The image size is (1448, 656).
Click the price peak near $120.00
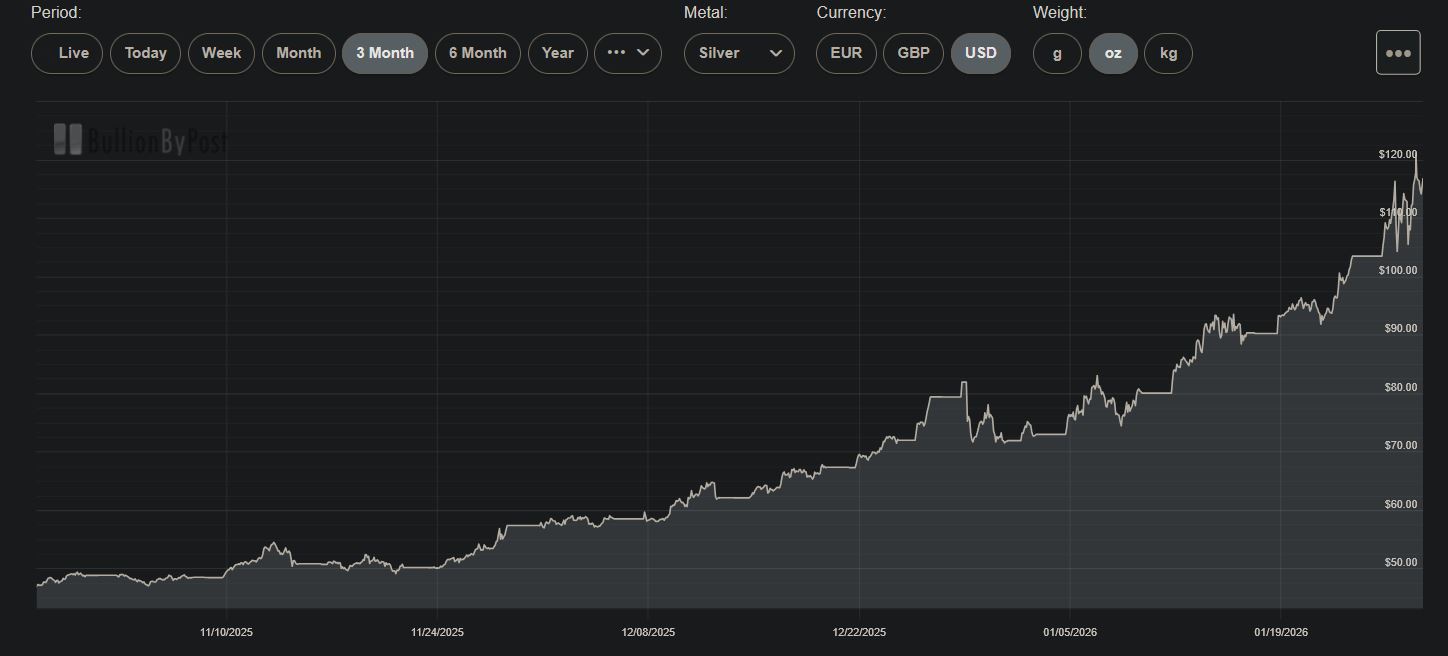(x=1415, y=154)
